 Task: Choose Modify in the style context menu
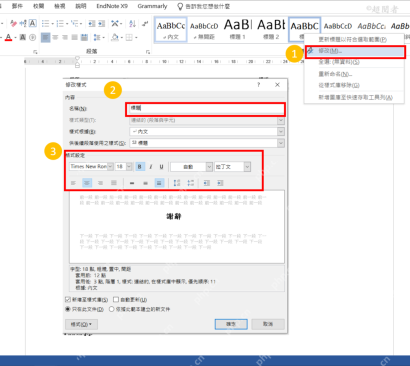coord(355,51)
